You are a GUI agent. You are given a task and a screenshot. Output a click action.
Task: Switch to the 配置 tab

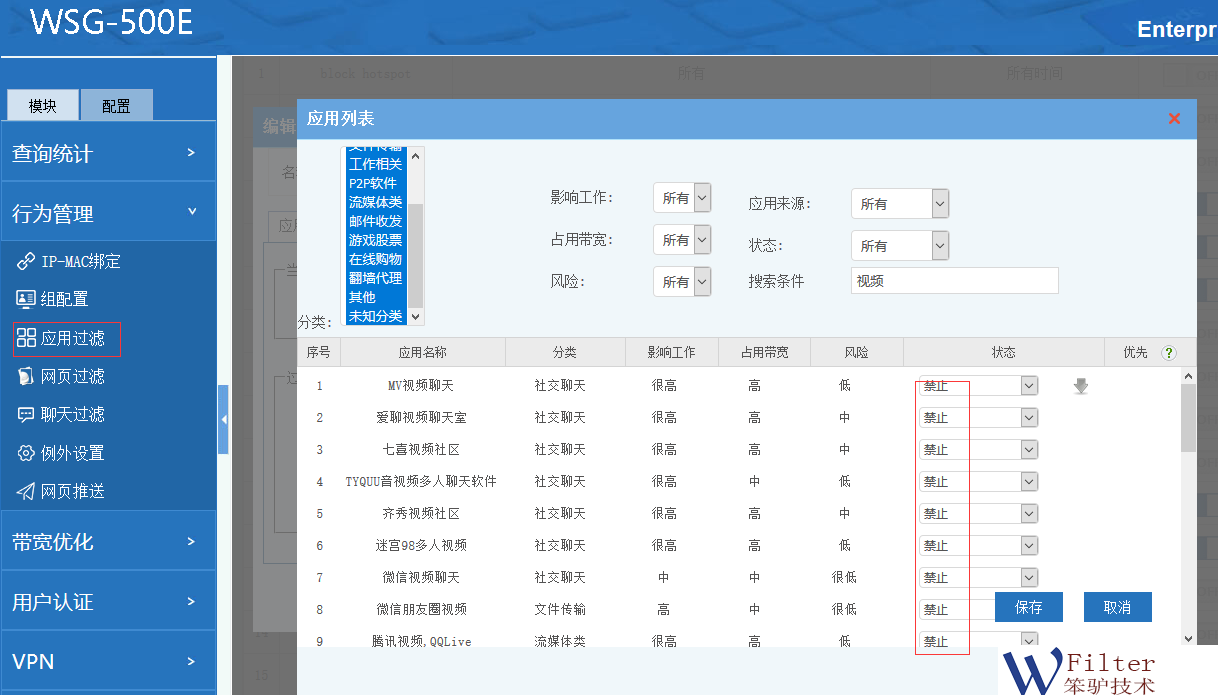point(116,106)
